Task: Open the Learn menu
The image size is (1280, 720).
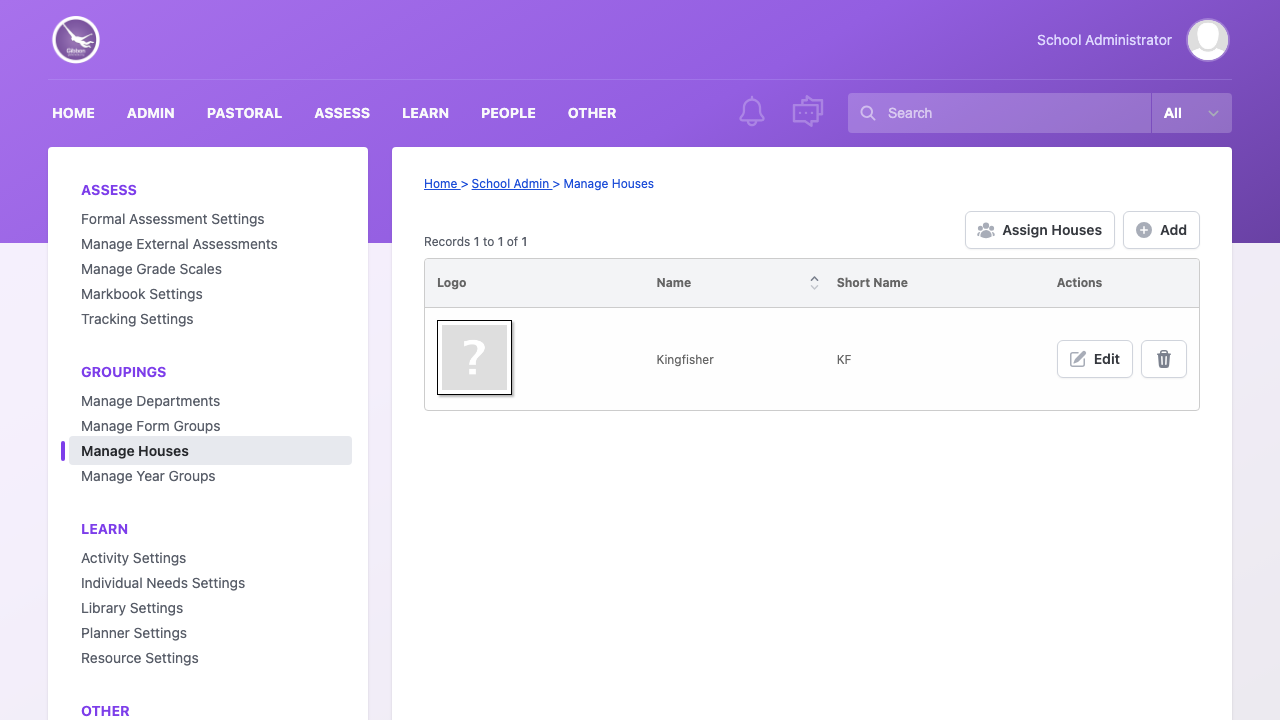Action: tap(426, 113)
